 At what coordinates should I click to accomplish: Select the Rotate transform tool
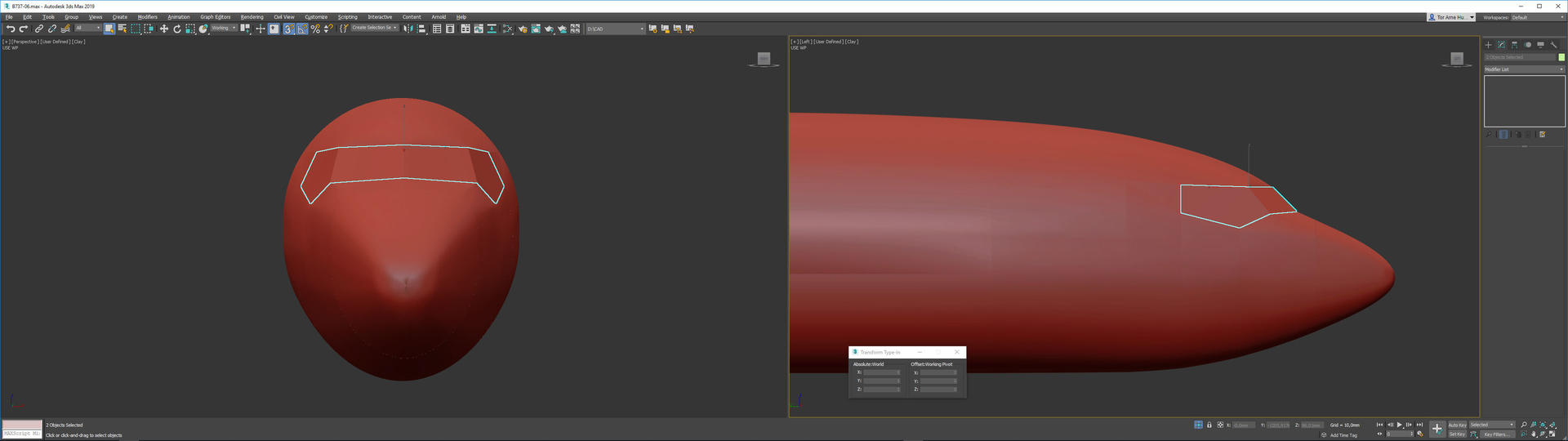(176, 29)
